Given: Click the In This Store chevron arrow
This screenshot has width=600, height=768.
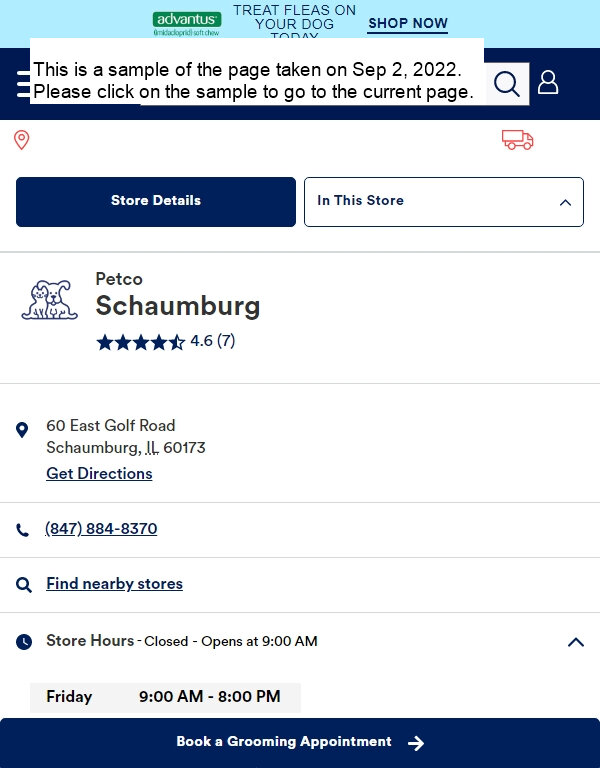Looking at the screenshot, I should click(x=565, y=202).
